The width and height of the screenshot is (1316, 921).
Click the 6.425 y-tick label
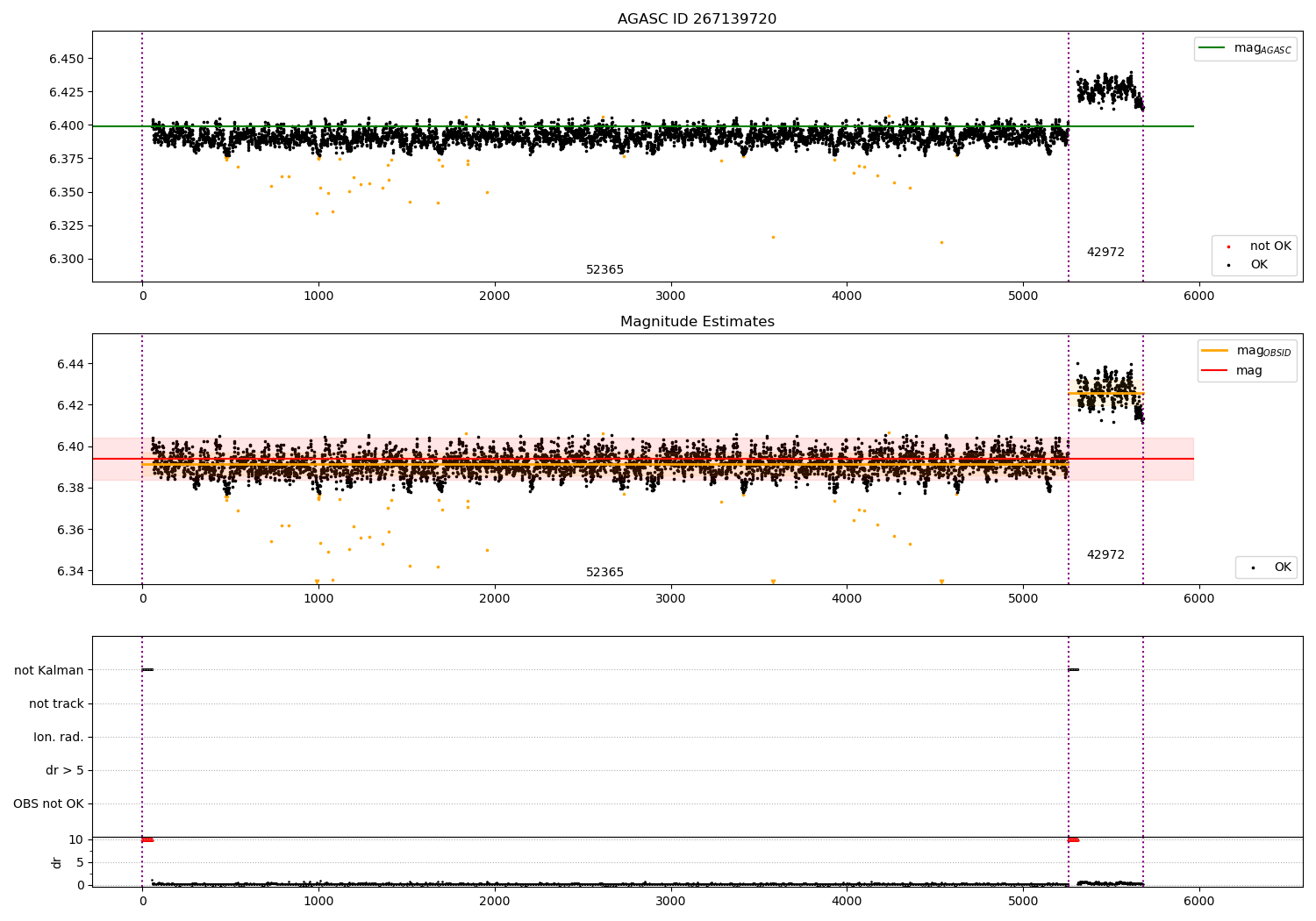coord(67,92)
